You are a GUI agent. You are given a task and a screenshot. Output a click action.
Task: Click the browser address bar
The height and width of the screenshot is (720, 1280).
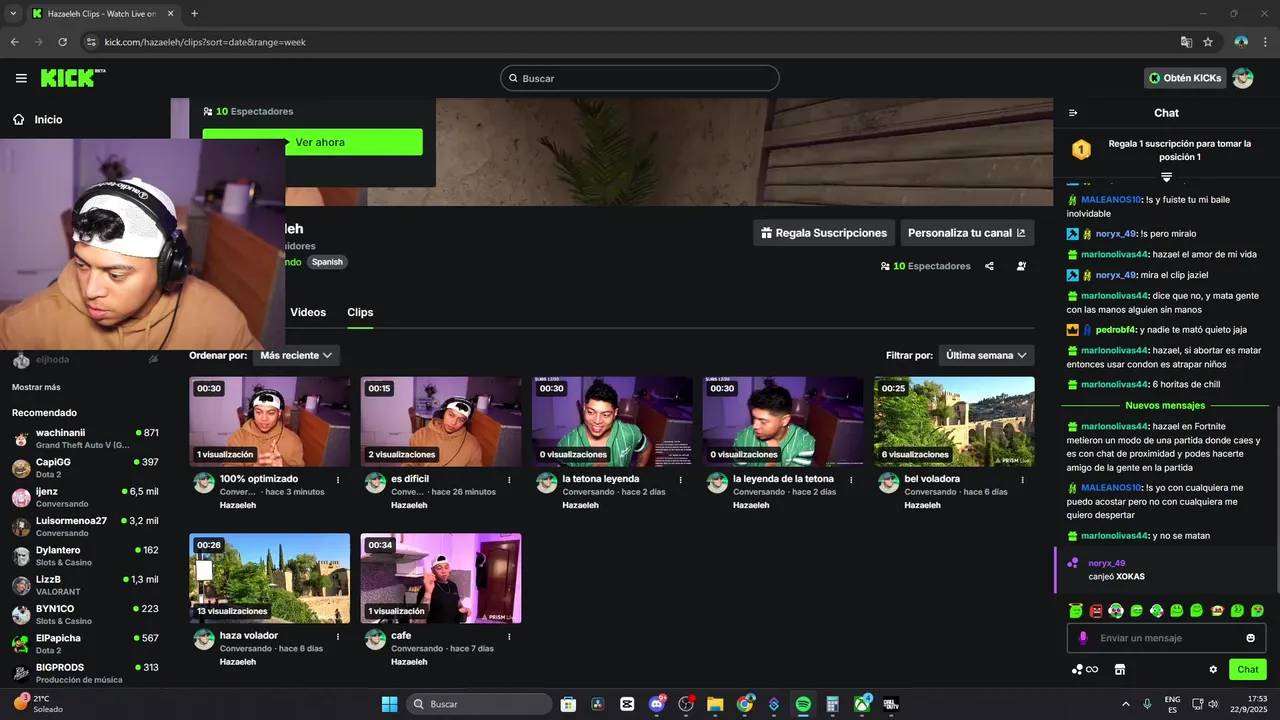[x=630, y=42]
